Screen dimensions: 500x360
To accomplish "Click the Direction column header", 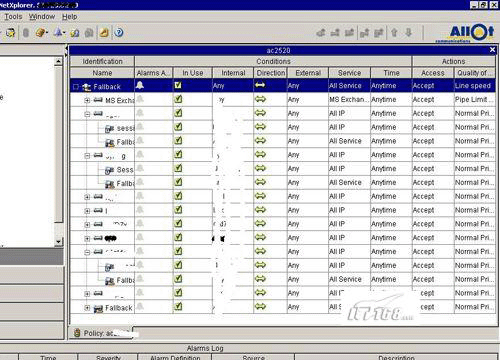I will [270, 73].
